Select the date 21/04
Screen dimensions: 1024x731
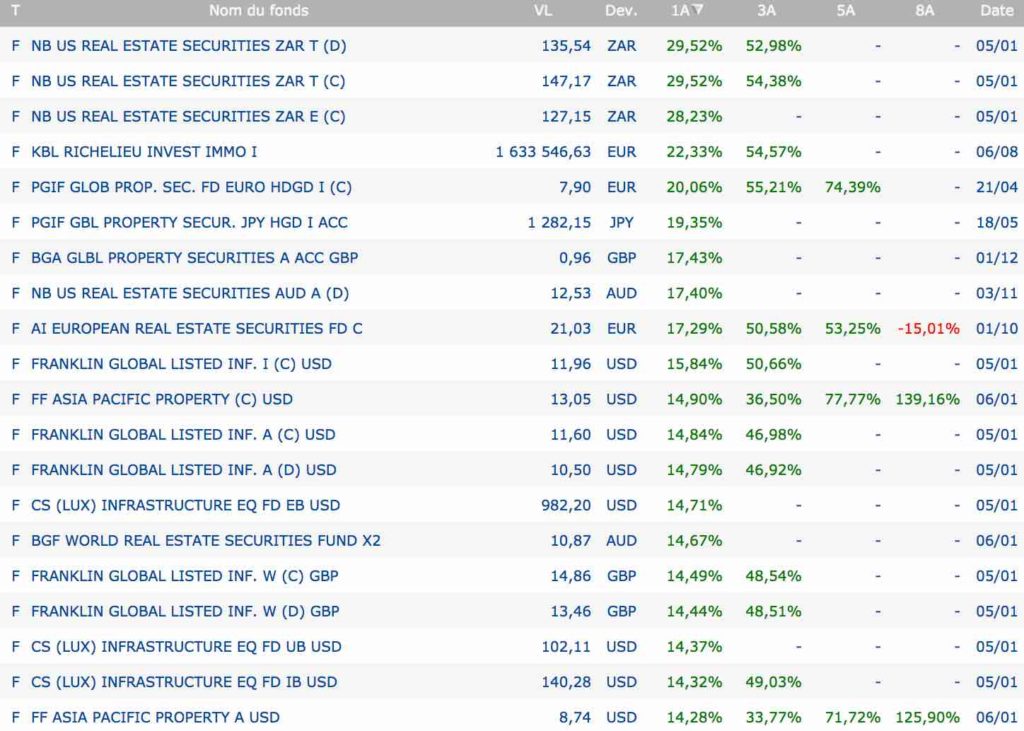[x=997, y=187]
